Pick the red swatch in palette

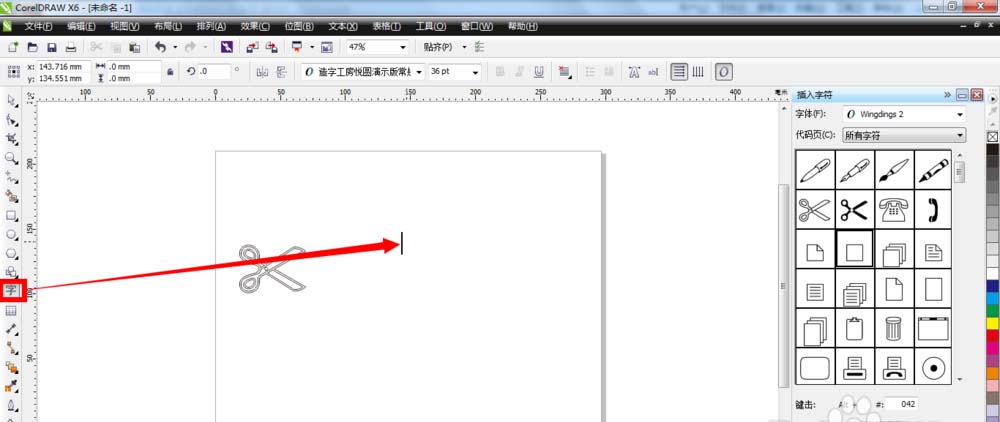[992, 335]
